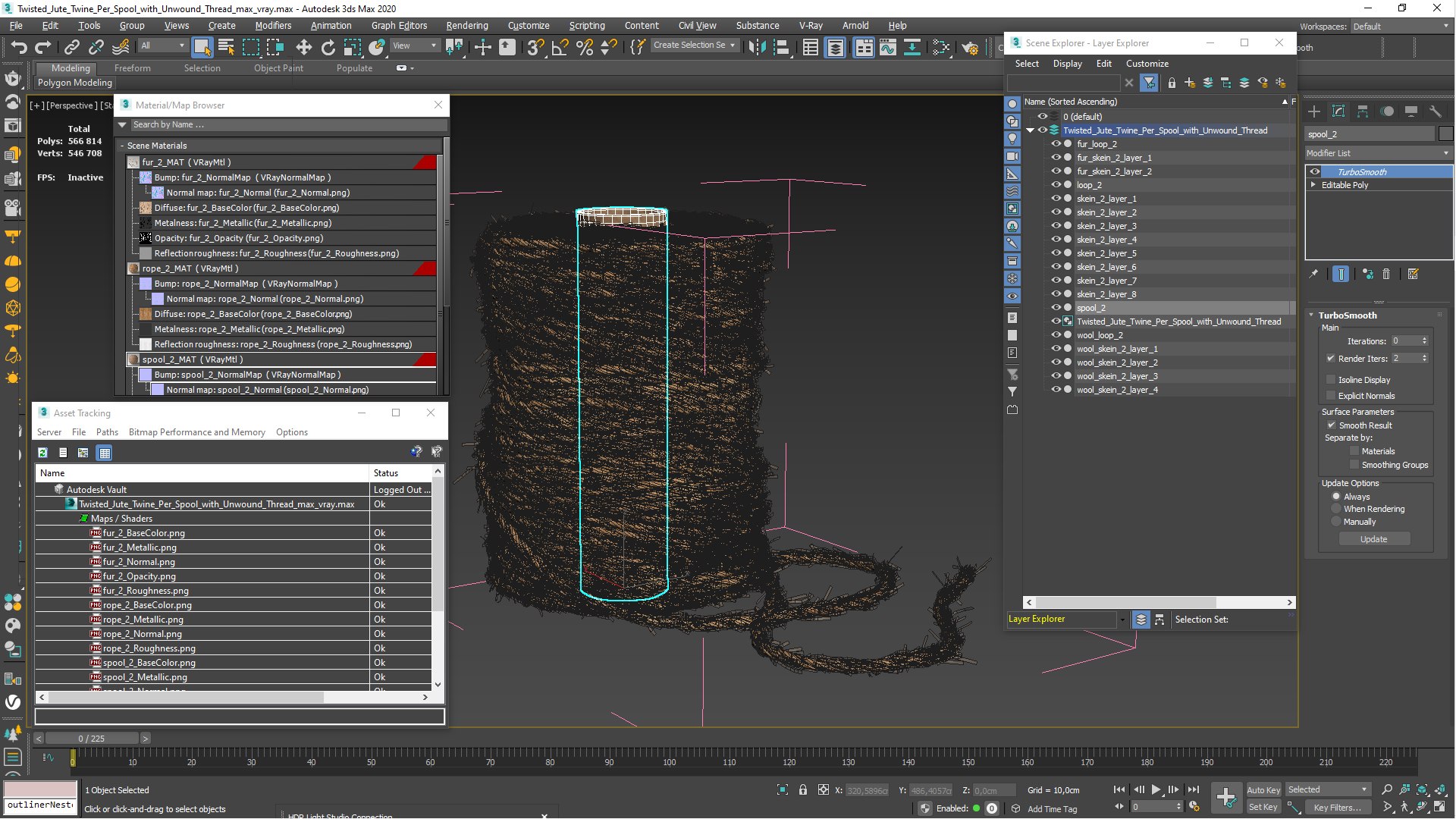1456x819 pixels.
Task: Select the Manually update radio
Action: pos(1336,522)
